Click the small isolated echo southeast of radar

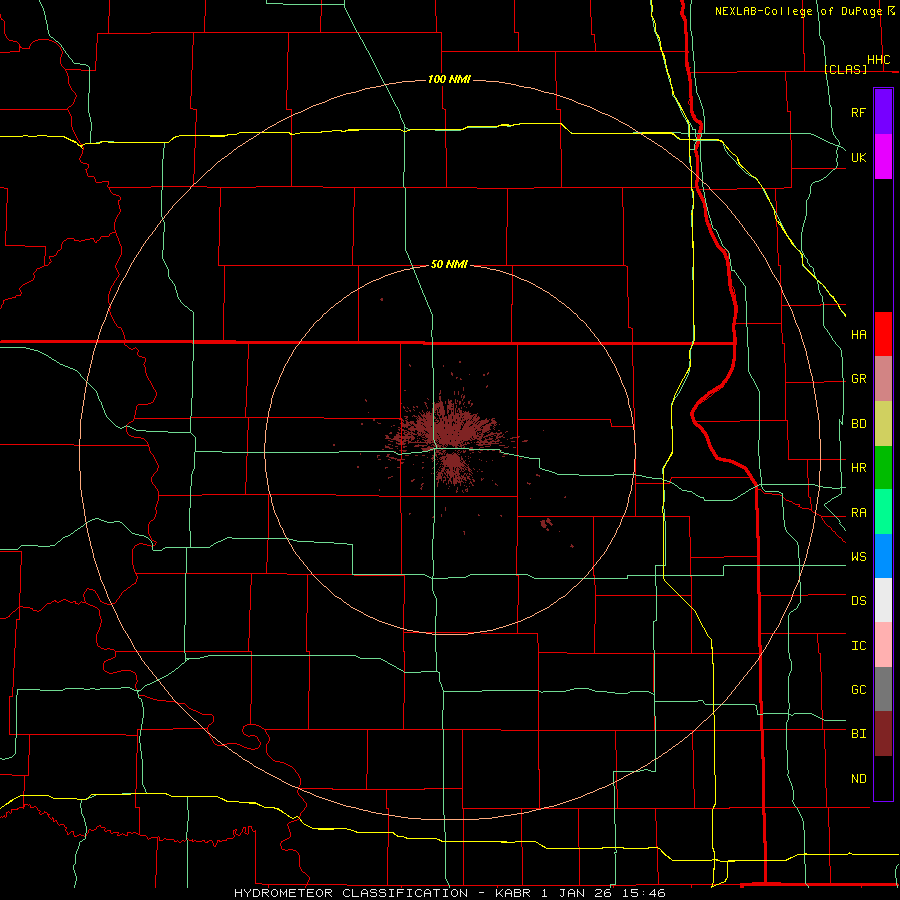(x=546, y=523)
